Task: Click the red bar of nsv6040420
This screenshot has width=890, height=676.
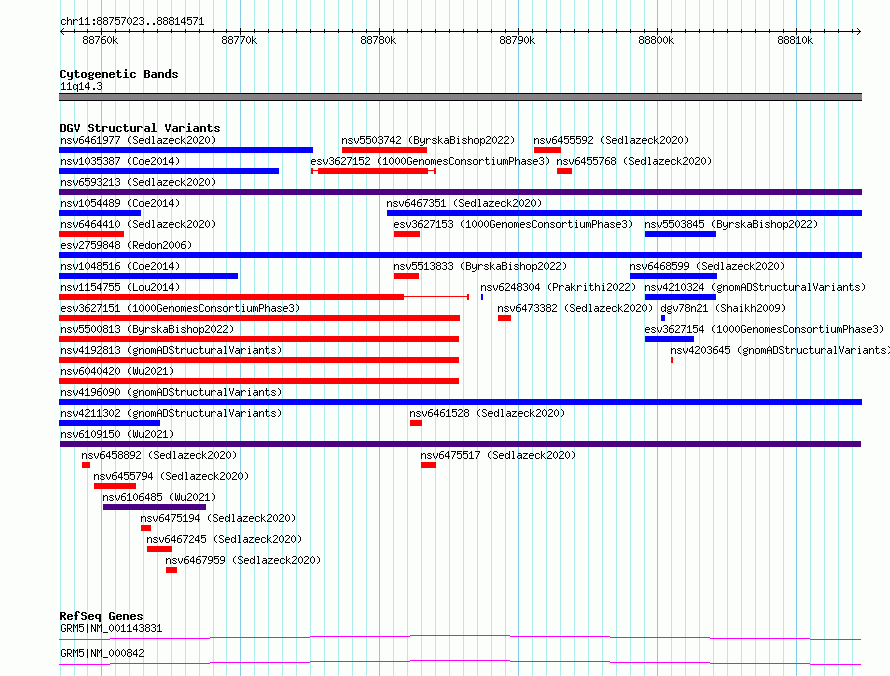Action: [x=259, y=381]
